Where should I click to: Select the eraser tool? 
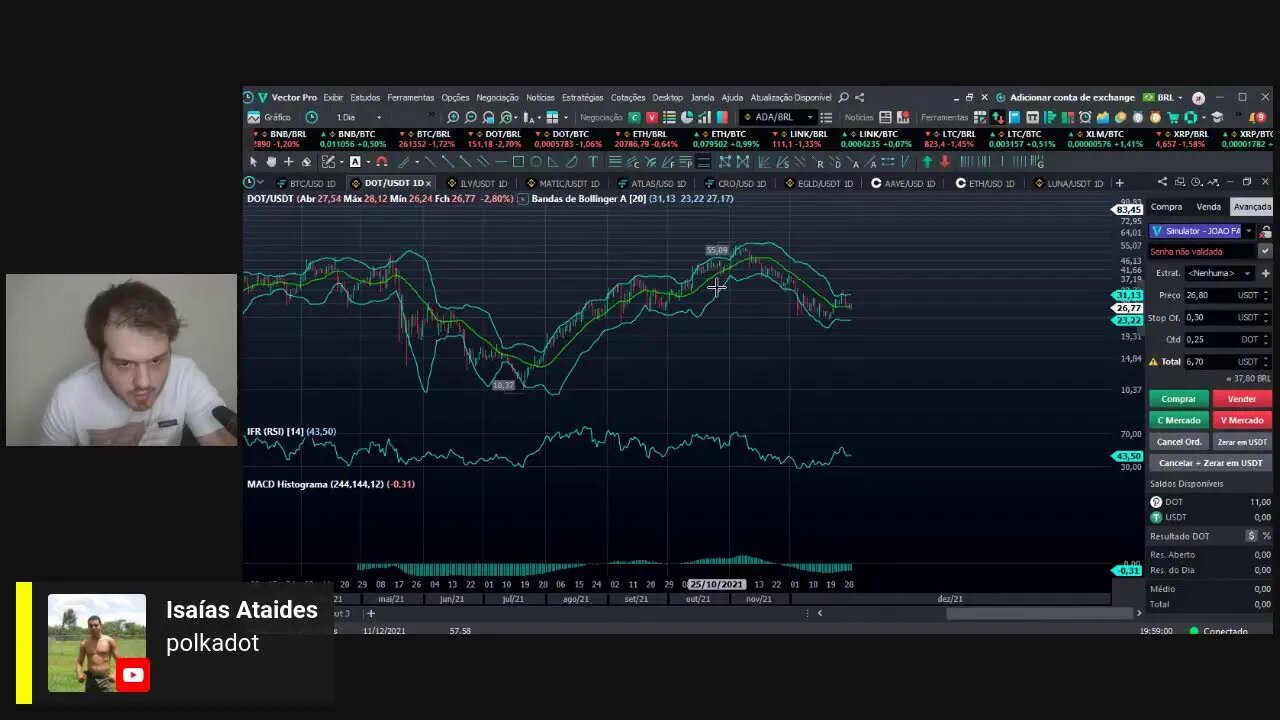(x=306, y=162)
